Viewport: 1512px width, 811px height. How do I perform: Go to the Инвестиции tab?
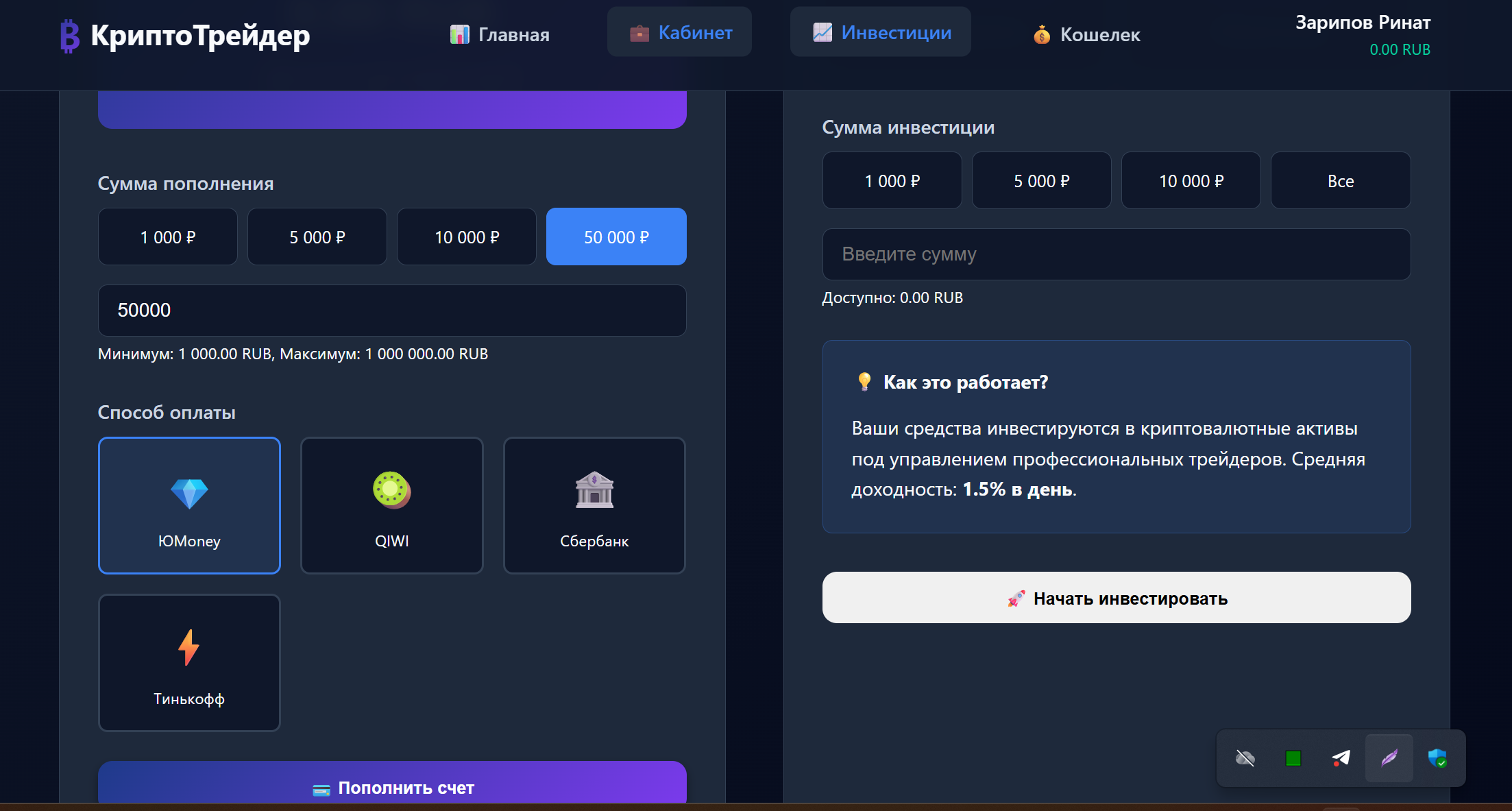click(x=881, y=32)
